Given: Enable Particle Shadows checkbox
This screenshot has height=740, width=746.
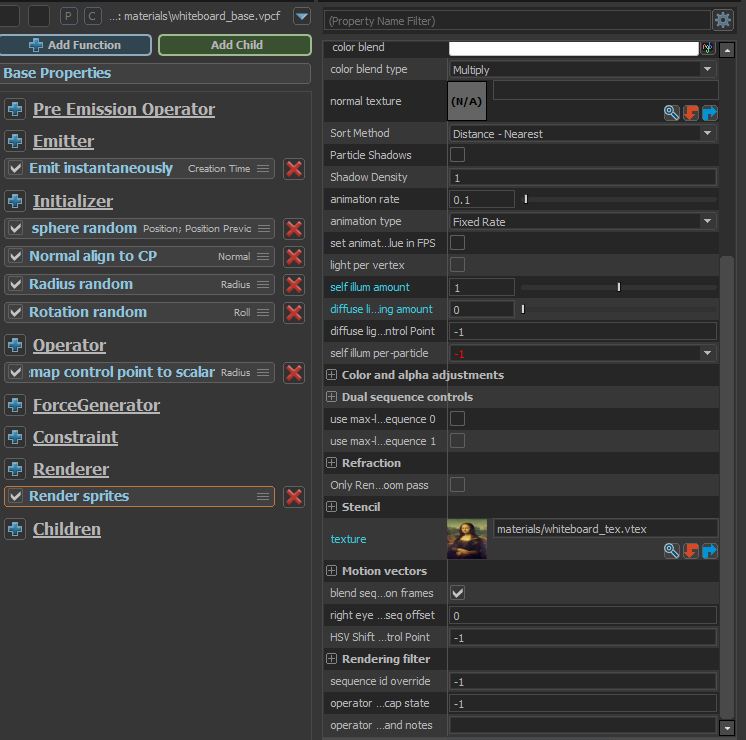Looking at the screenshot, I should 458,155.
